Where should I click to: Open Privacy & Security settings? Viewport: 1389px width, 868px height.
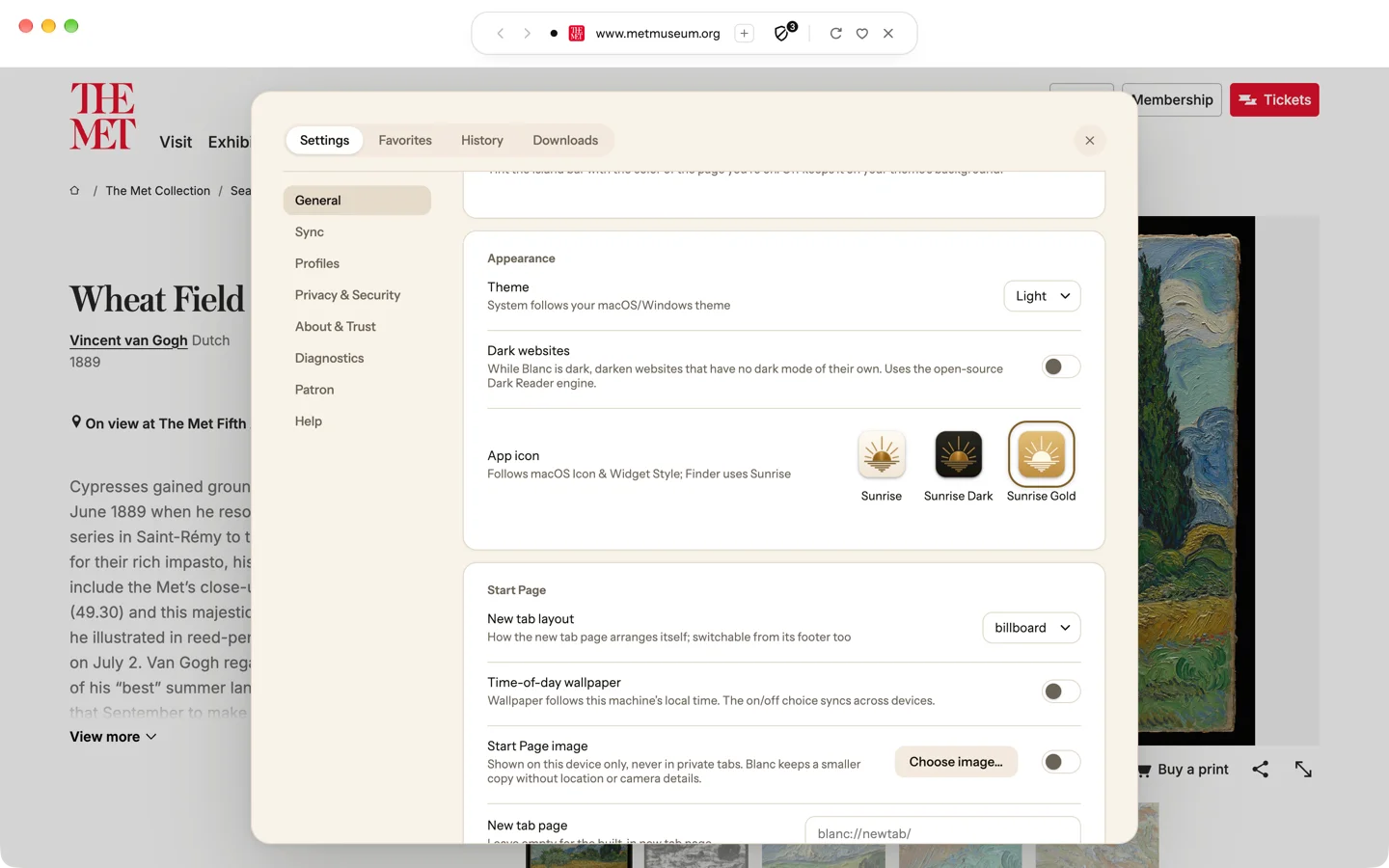click(357, 295)
